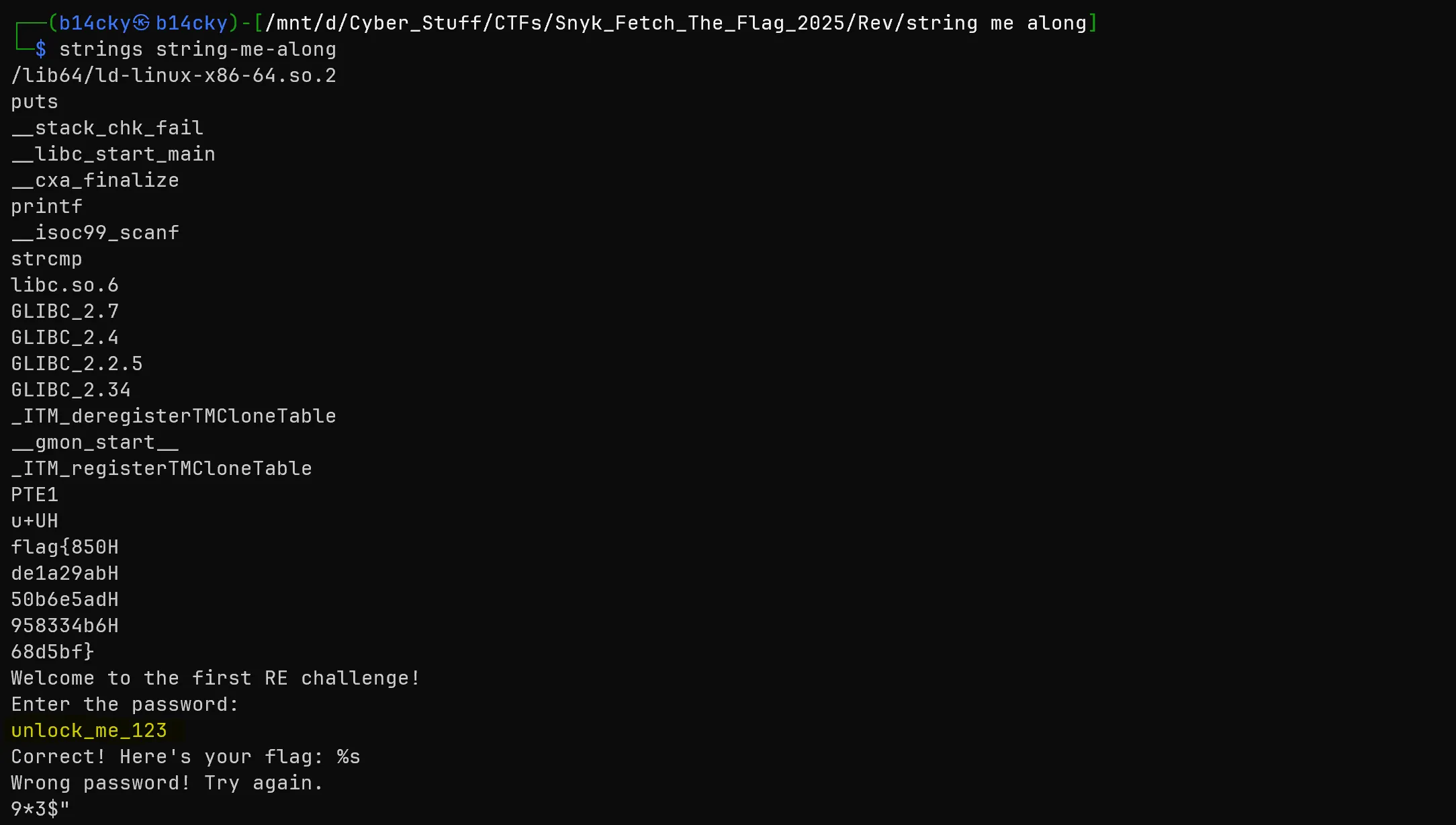Click the 50b6e5adH string line
The height and width of the screenshot is (825, 1456).
[64, 599]
